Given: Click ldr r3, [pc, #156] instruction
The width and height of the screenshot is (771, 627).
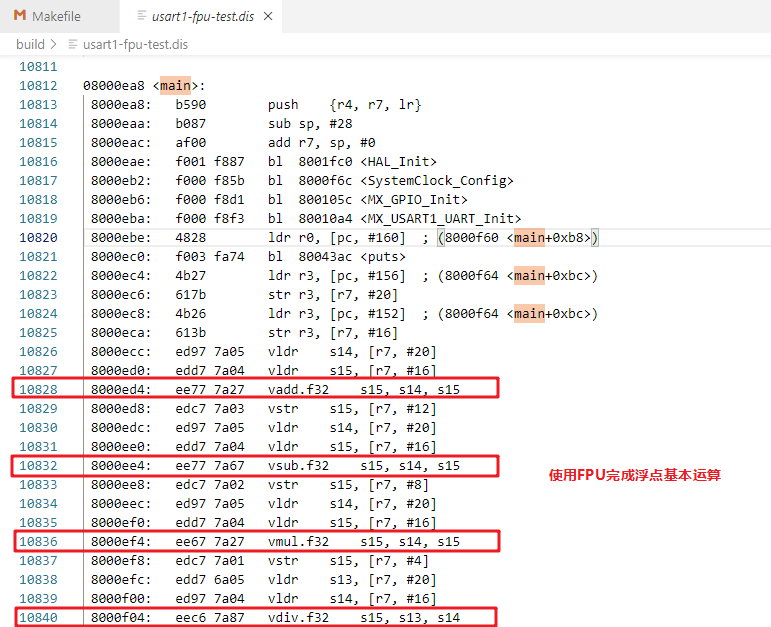Looking at the screenshot, I should pos(336,275).
